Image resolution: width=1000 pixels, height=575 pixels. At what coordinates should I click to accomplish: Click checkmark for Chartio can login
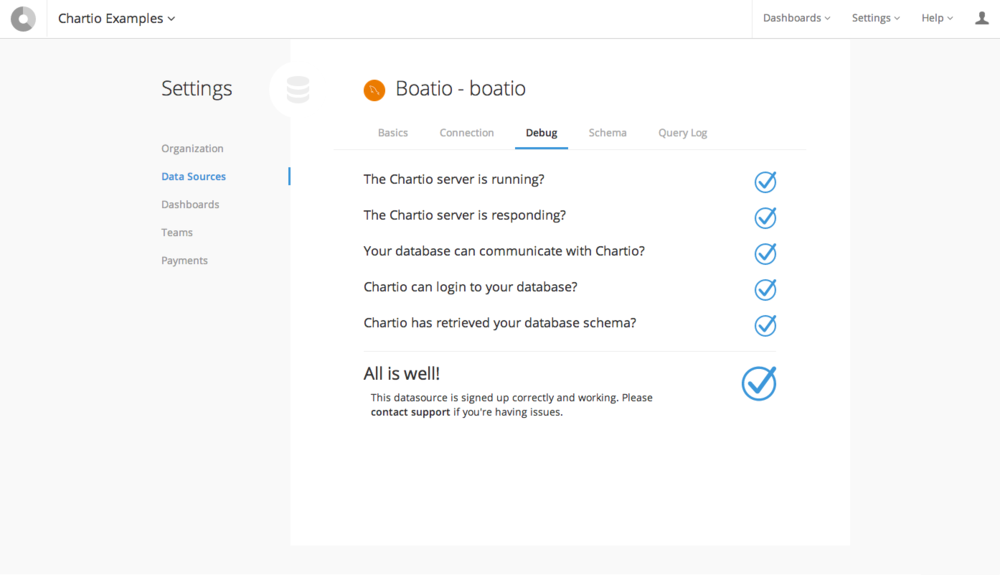pyautogui.click(x=765, y=289)
